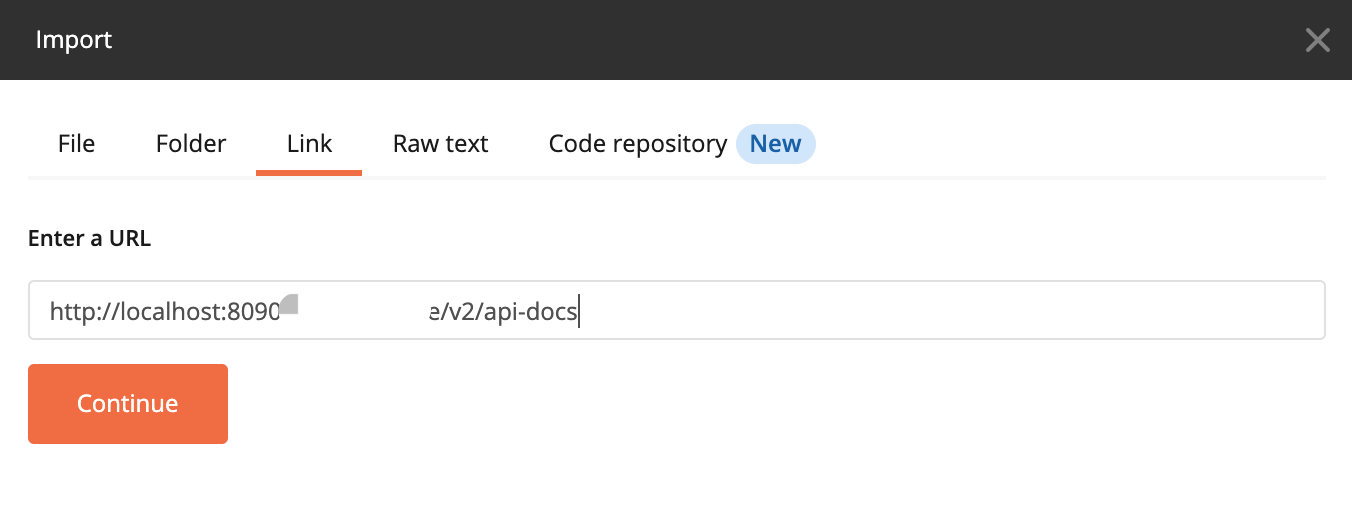Place cursor on localhost:8090 text in URL
The image size is (1352, 524).
pyautogui.click(x=199, y=312)
